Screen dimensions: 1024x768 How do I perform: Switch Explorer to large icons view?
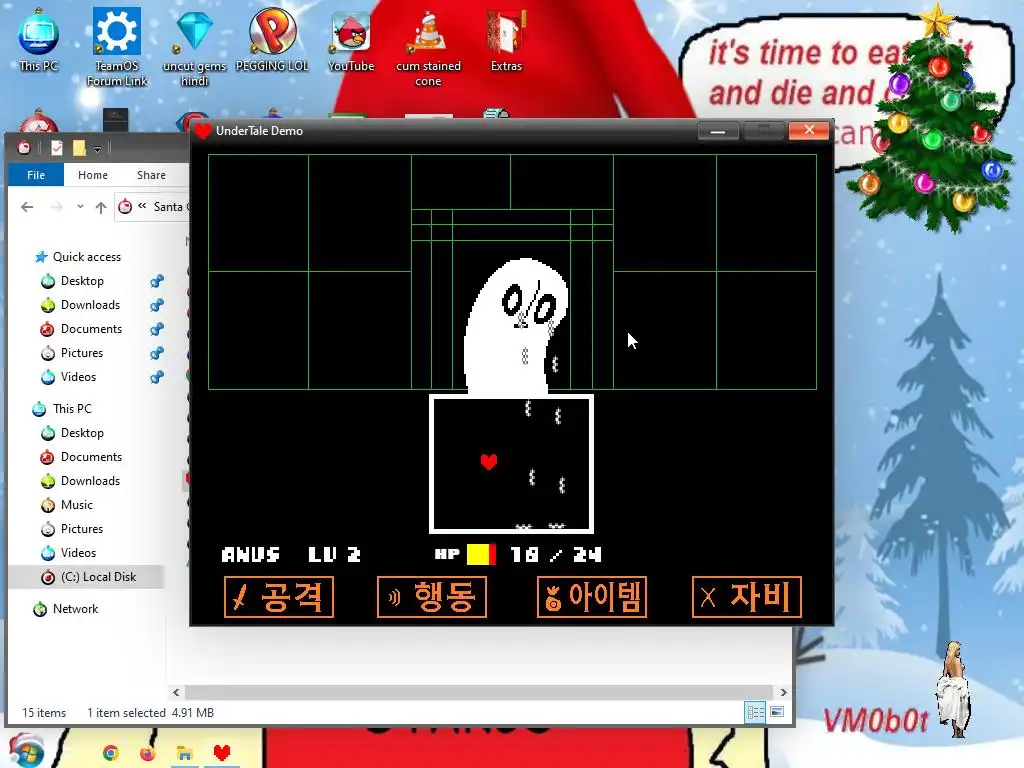click(776, 712)
